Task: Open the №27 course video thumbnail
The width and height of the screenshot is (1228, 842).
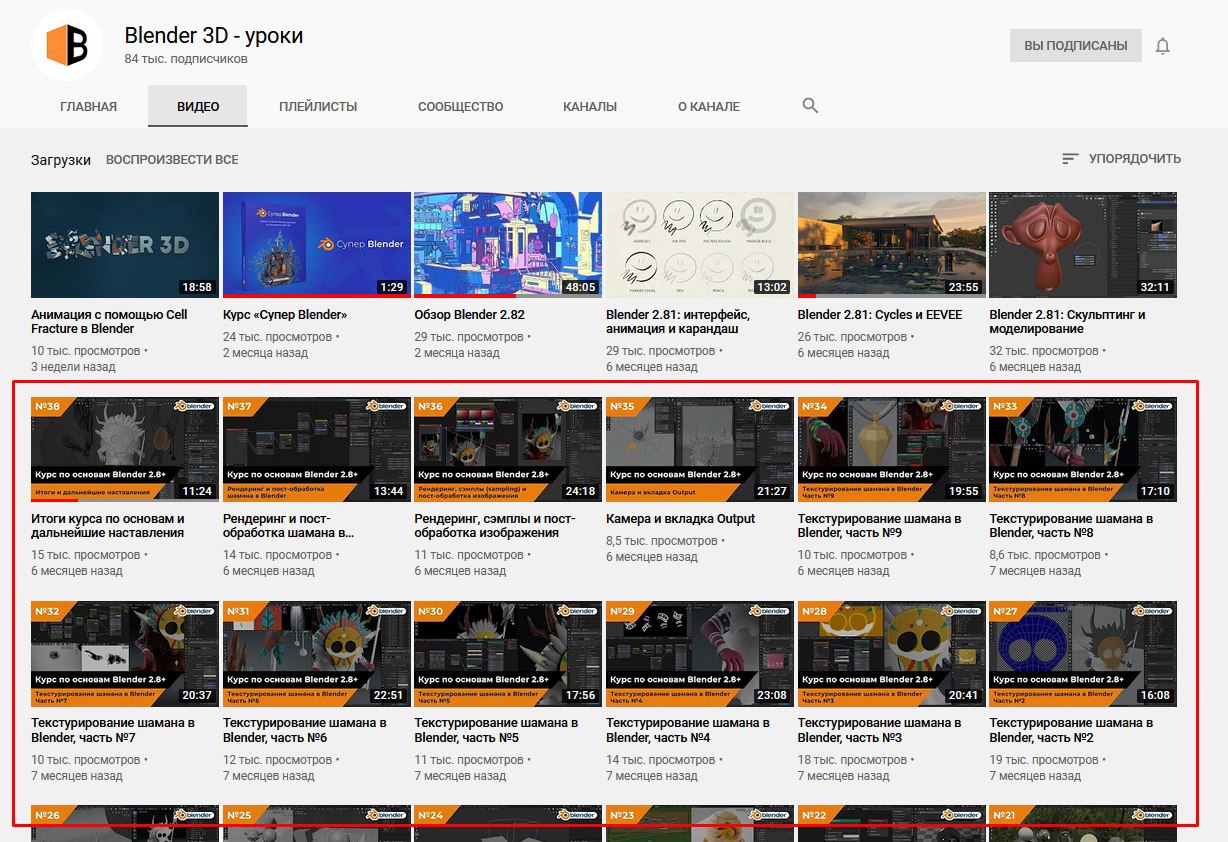Action: coord(1083,654)
